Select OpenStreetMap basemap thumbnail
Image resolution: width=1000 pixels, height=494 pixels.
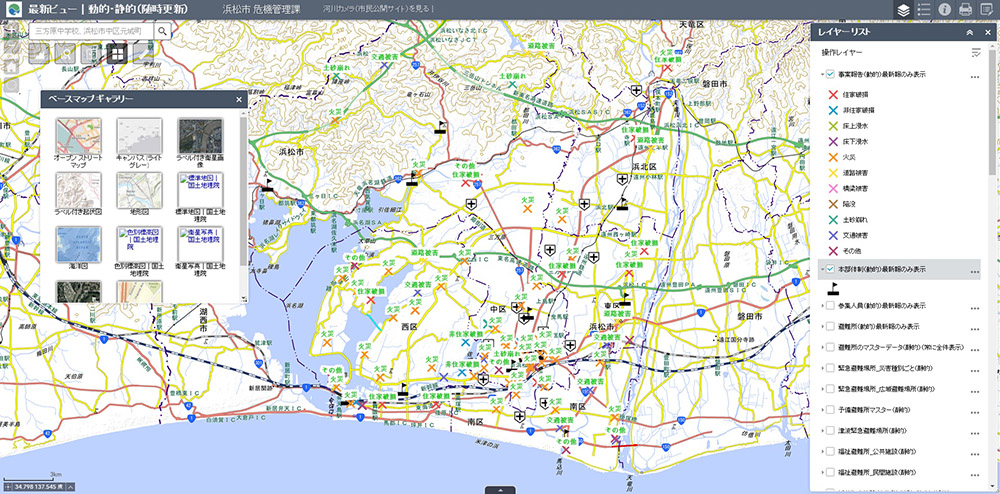click(x=77, y=134)
